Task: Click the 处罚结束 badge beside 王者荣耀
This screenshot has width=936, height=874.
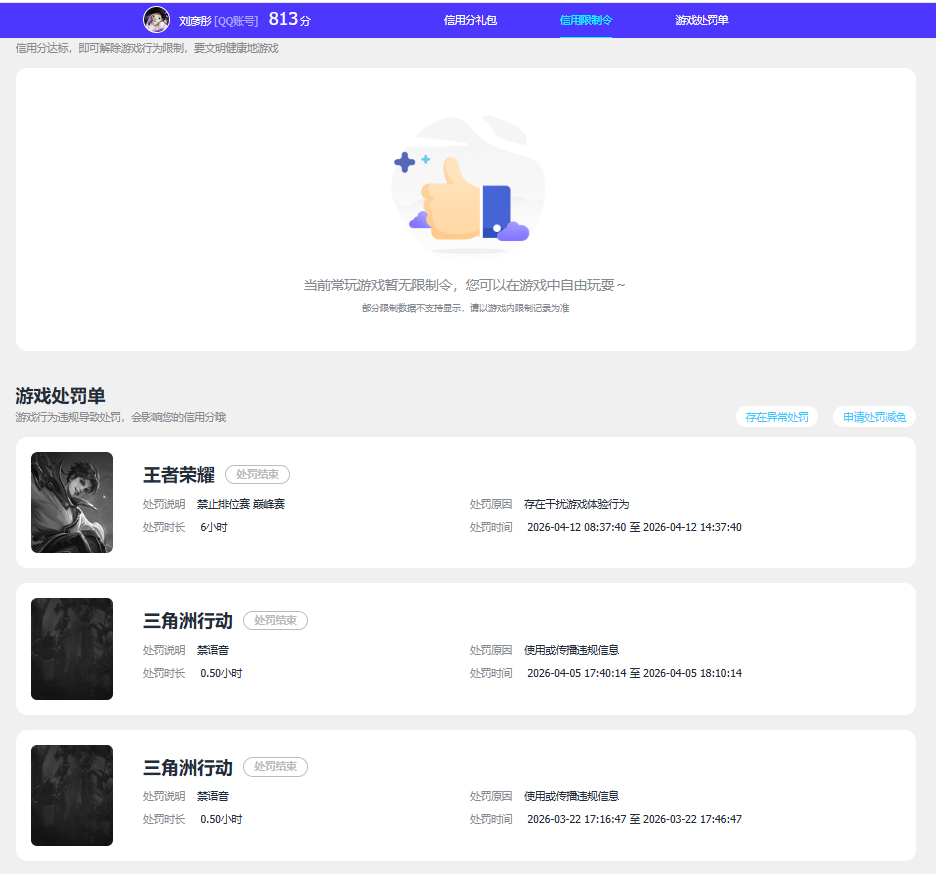Action: pyautogui.click(x=257, y=474)
